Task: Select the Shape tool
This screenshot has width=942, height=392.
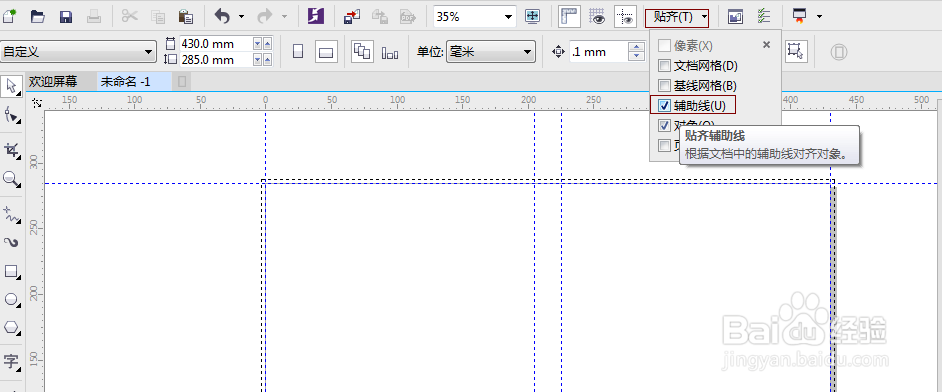Action: (11, 114)
